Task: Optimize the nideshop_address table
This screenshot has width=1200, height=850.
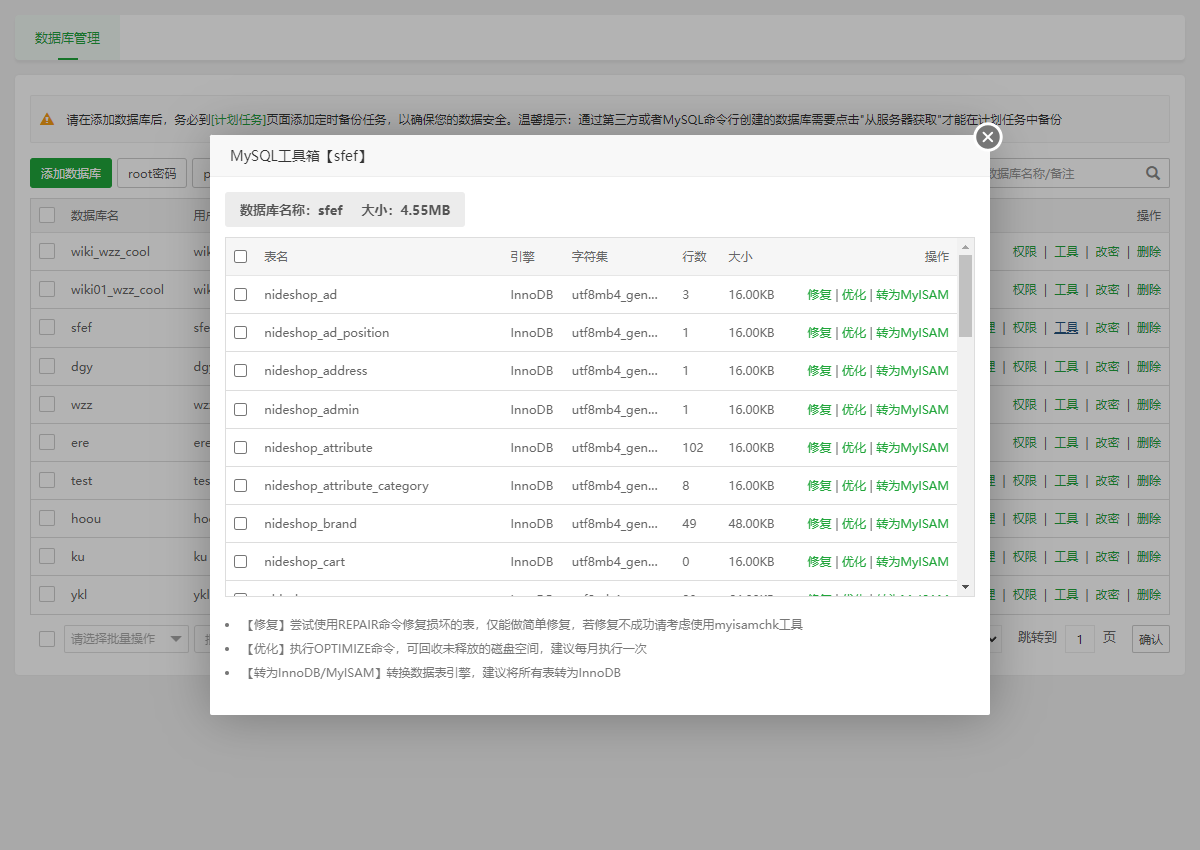Action: (853, 371)
